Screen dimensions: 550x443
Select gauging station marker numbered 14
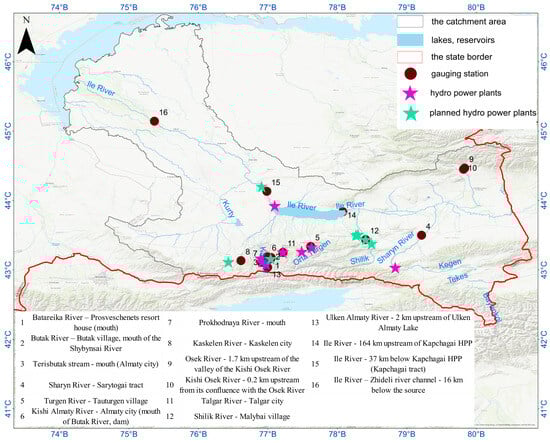343,211
